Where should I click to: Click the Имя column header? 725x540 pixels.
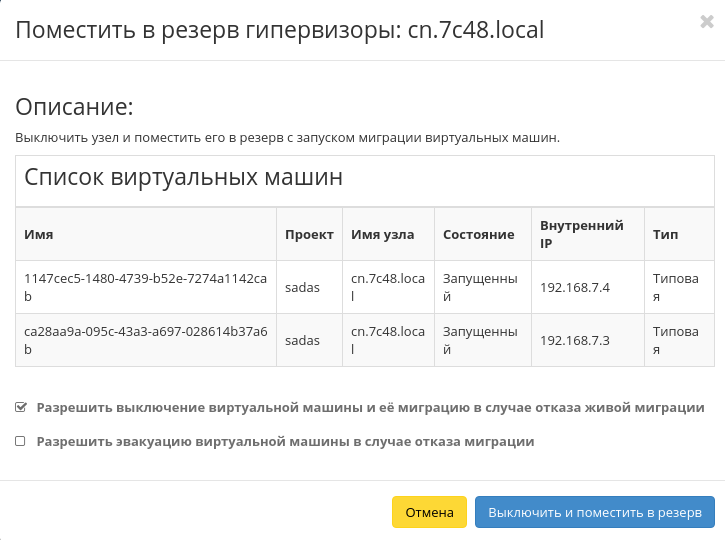(39, 235)
